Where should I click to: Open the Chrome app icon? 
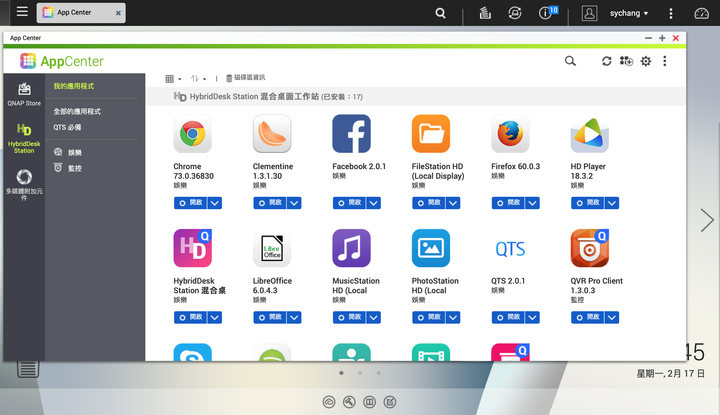click(192, 134)
